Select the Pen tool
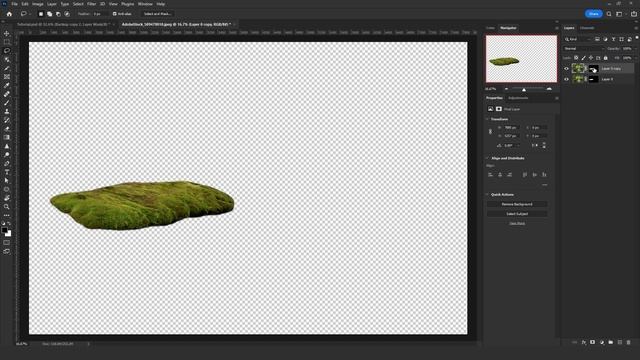 click(x=7, y=163)
